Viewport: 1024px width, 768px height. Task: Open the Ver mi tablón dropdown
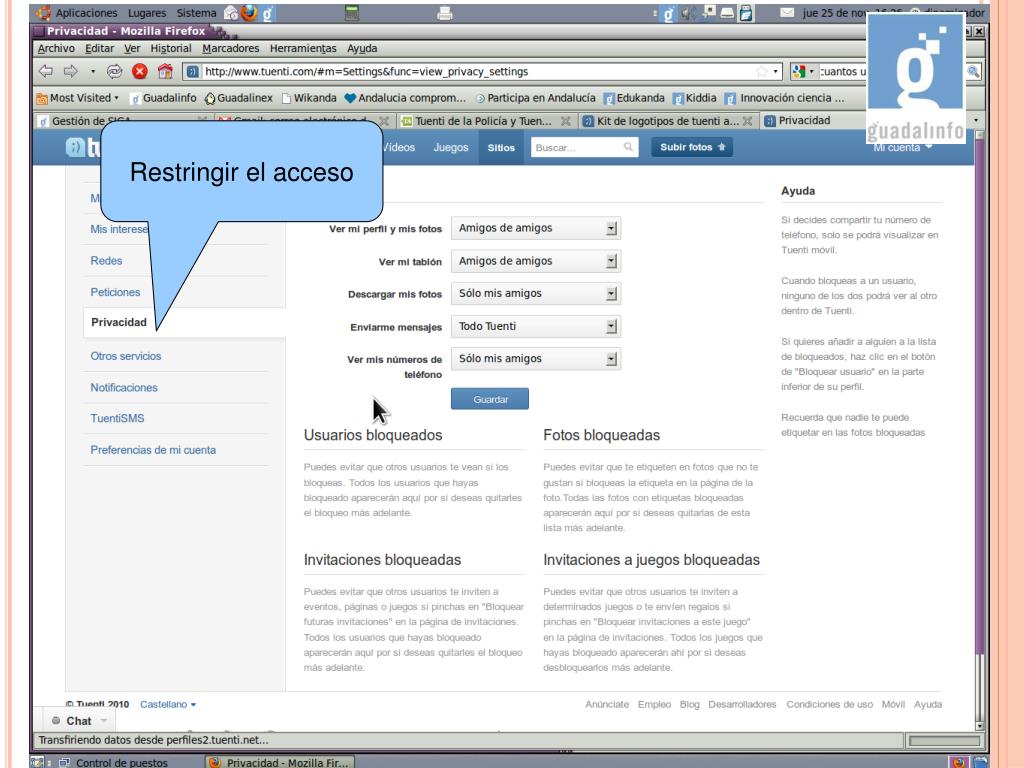pos(536,261)
